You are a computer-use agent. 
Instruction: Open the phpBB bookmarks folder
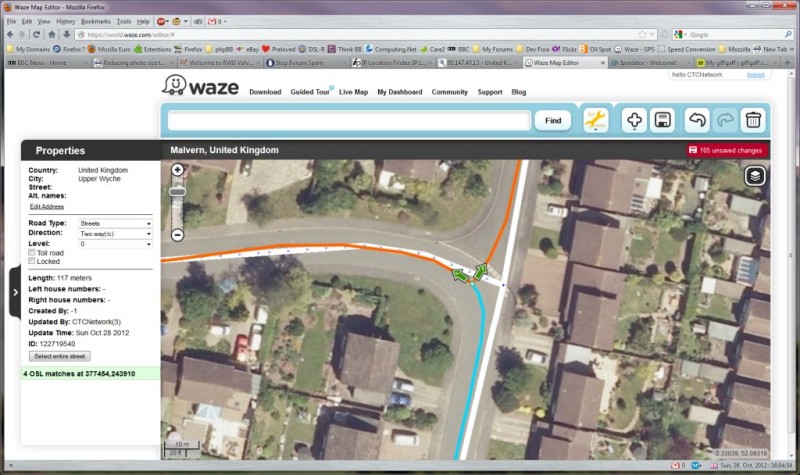(219, 49)
